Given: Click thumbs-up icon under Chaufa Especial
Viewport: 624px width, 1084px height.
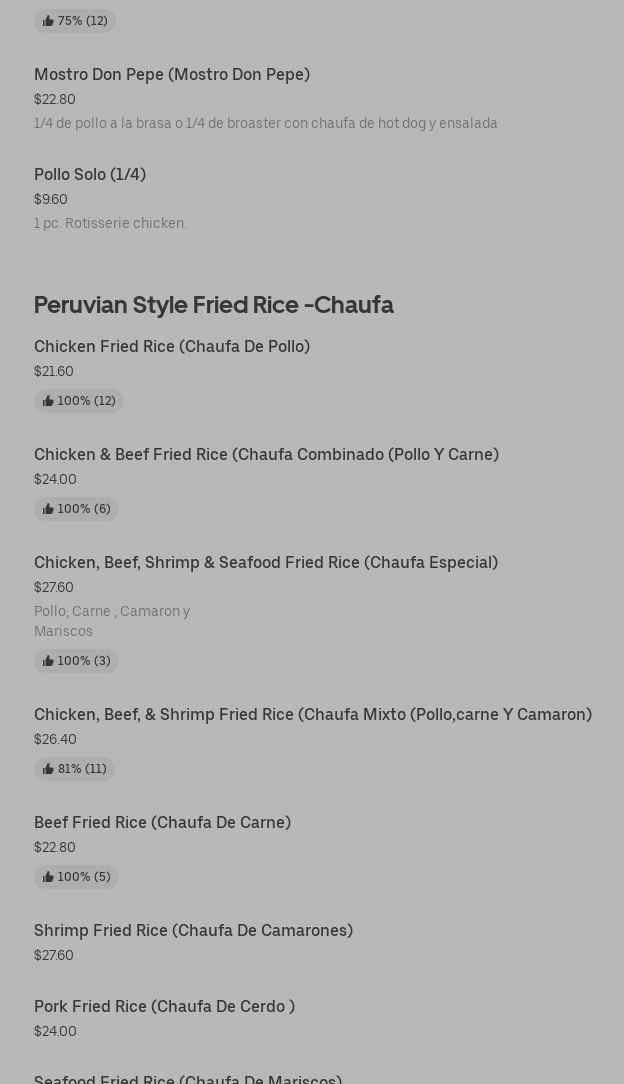Looking at the screenshot, I should click(x=48, y=661).
